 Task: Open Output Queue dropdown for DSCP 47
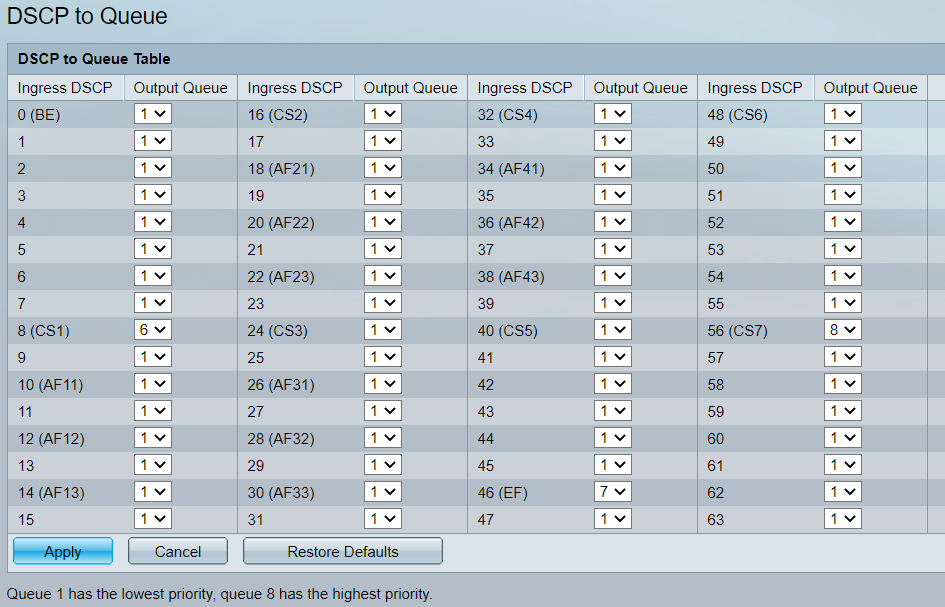613,519
